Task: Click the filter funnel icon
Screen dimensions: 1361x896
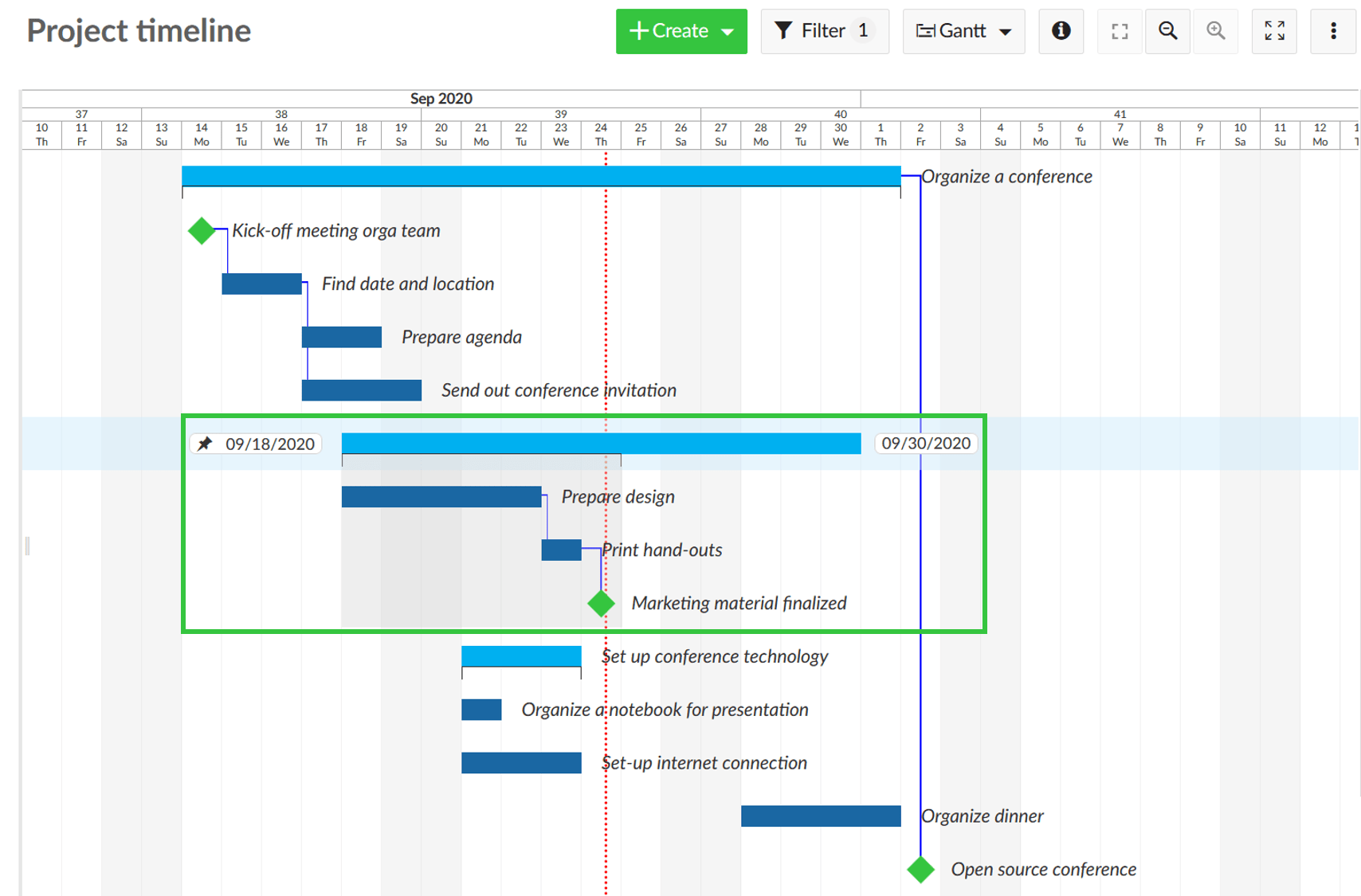Action: click(x=786, y=30)
